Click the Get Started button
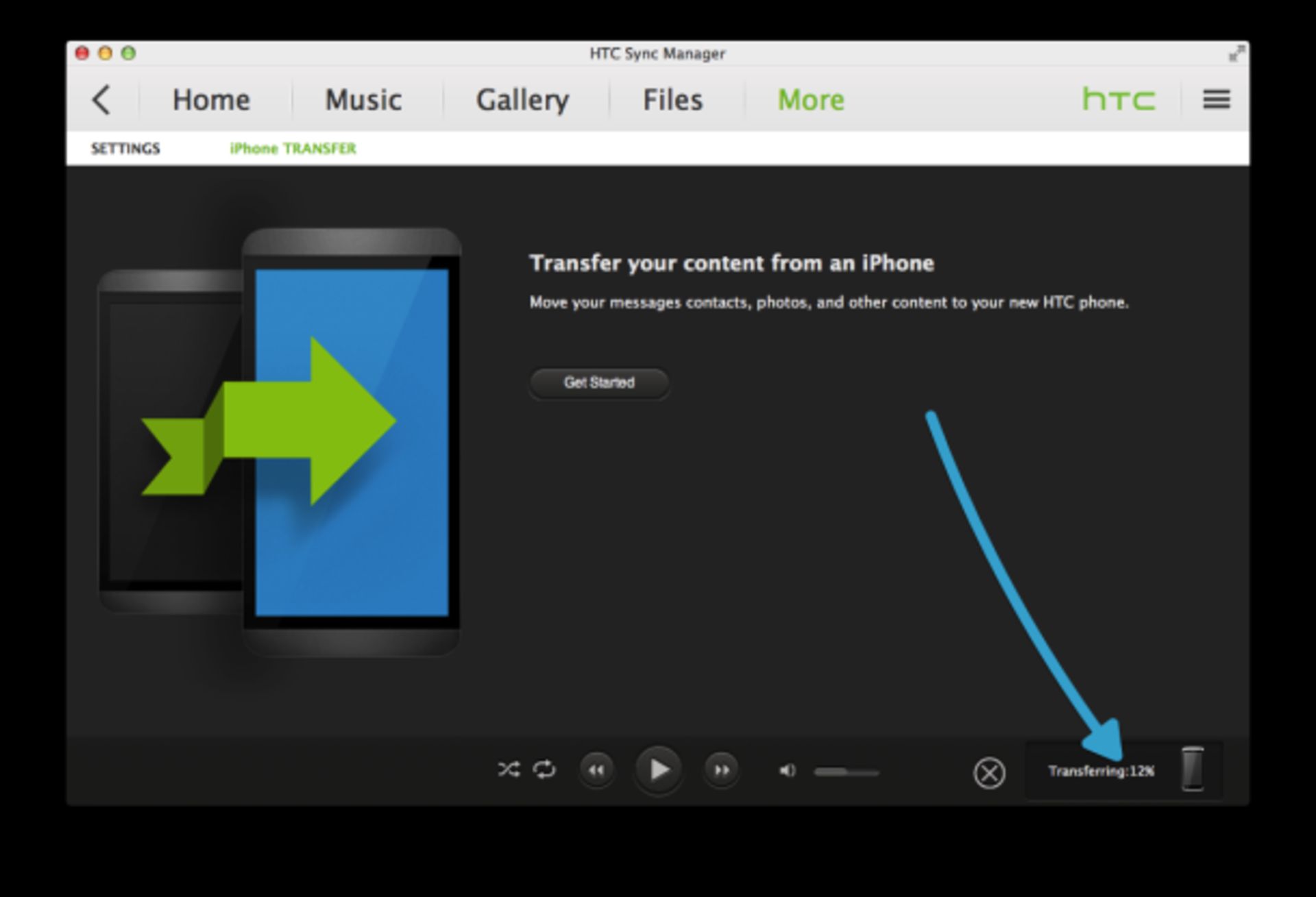 pos(599,383)
